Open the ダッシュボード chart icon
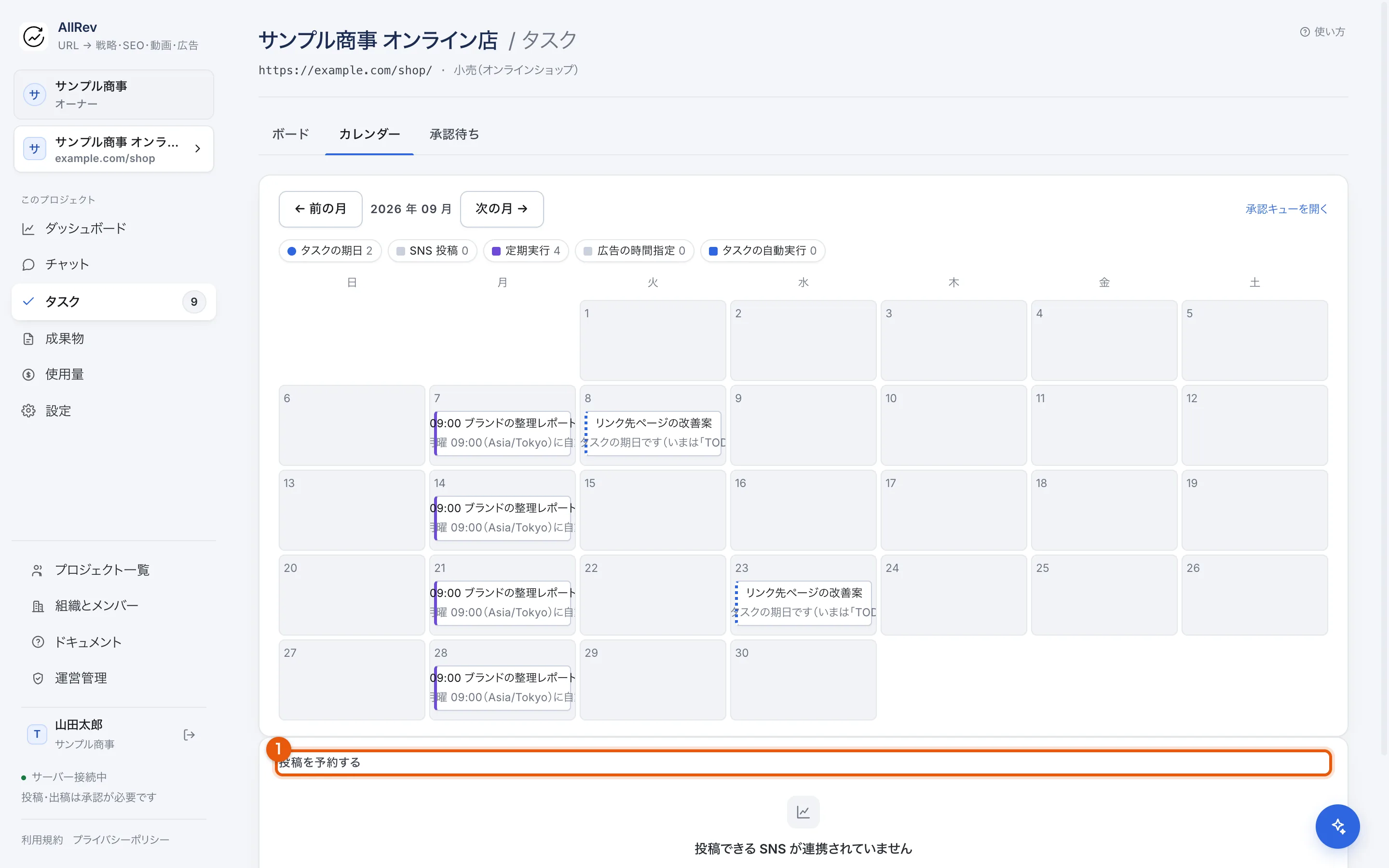This screenshot has height=868, width=1389. [28, 229]
